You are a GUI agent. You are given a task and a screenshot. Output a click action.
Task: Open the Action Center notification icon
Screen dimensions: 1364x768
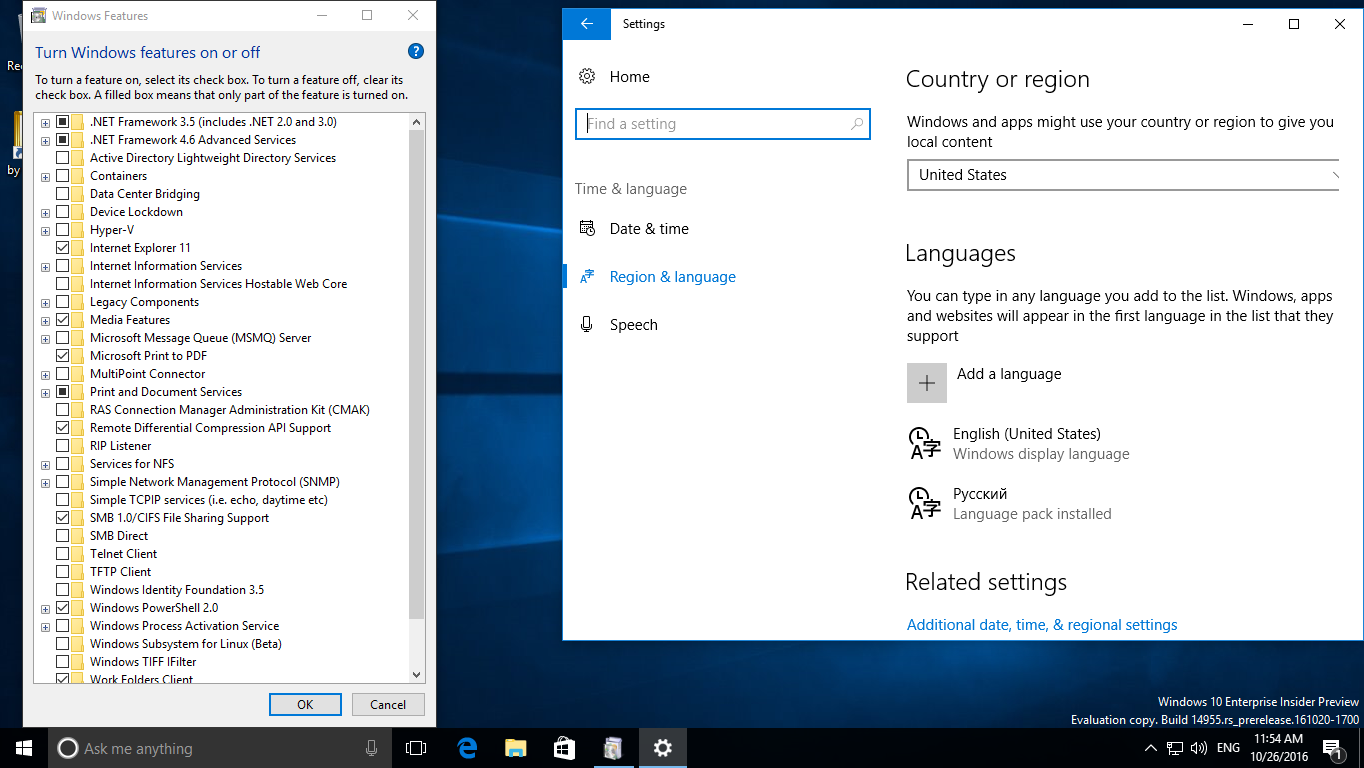(x=1333, y=748)
